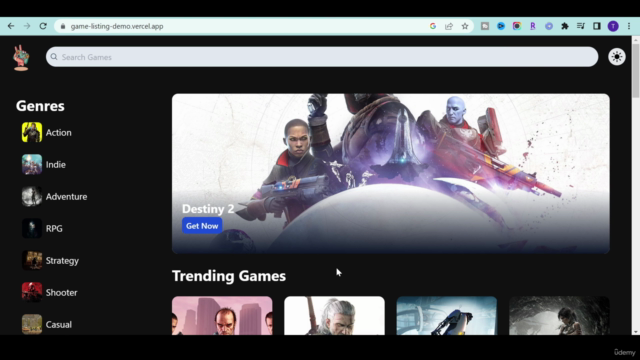
Task: Go back using the browser back arrow
Action: click(x=11, y=26)
